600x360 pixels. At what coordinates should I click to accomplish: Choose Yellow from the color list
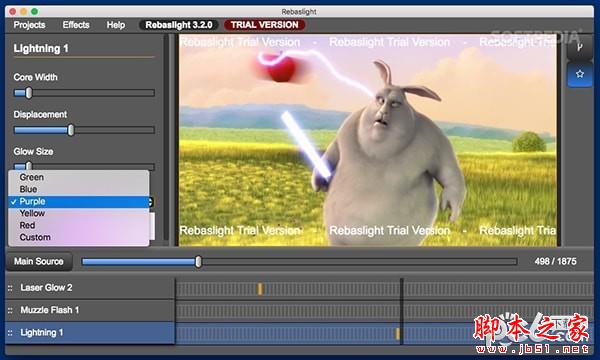point(79,213)
